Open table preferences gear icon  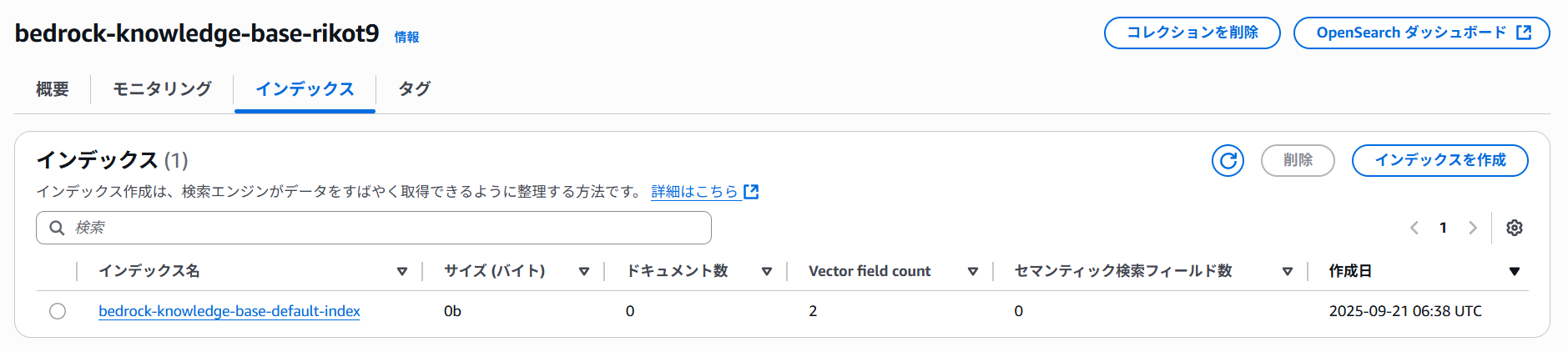pyautogui.click(x=1515, y=228)
